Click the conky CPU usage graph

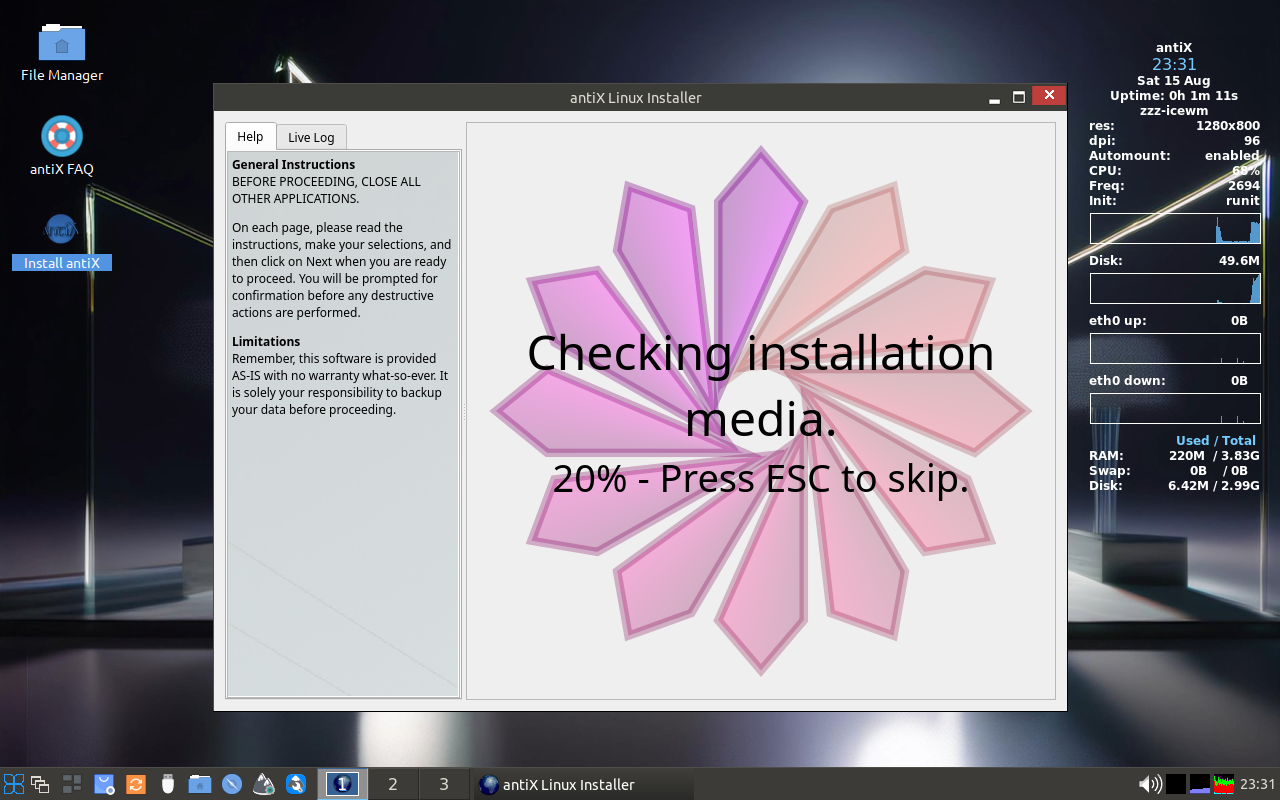1175,228
